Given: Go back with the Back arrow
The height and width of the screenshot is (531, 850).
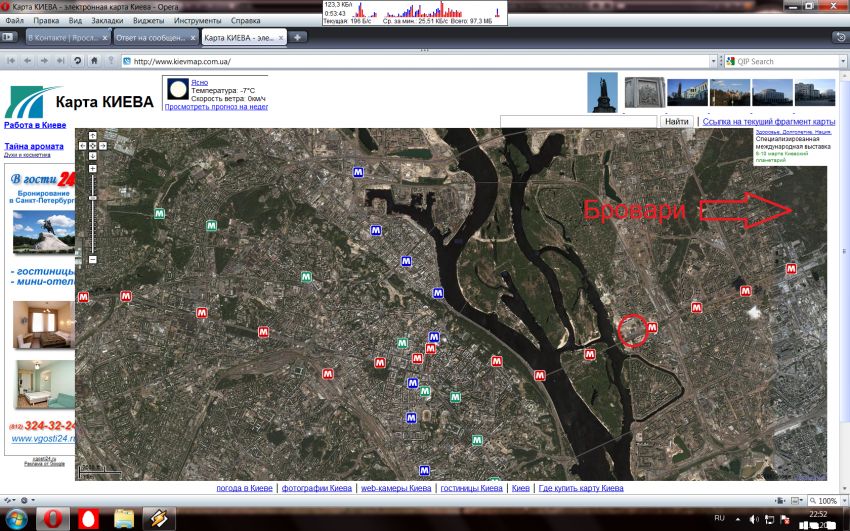Looking at the screenshot, I should click(27, 61).
